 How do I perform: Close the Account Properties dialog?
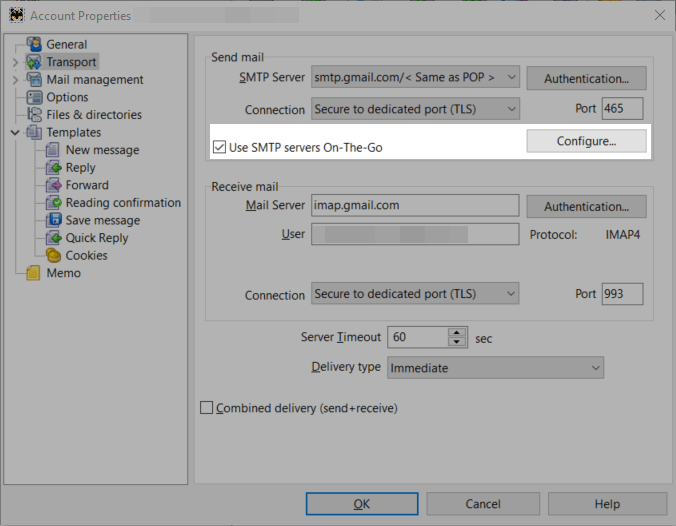(660, 16)
